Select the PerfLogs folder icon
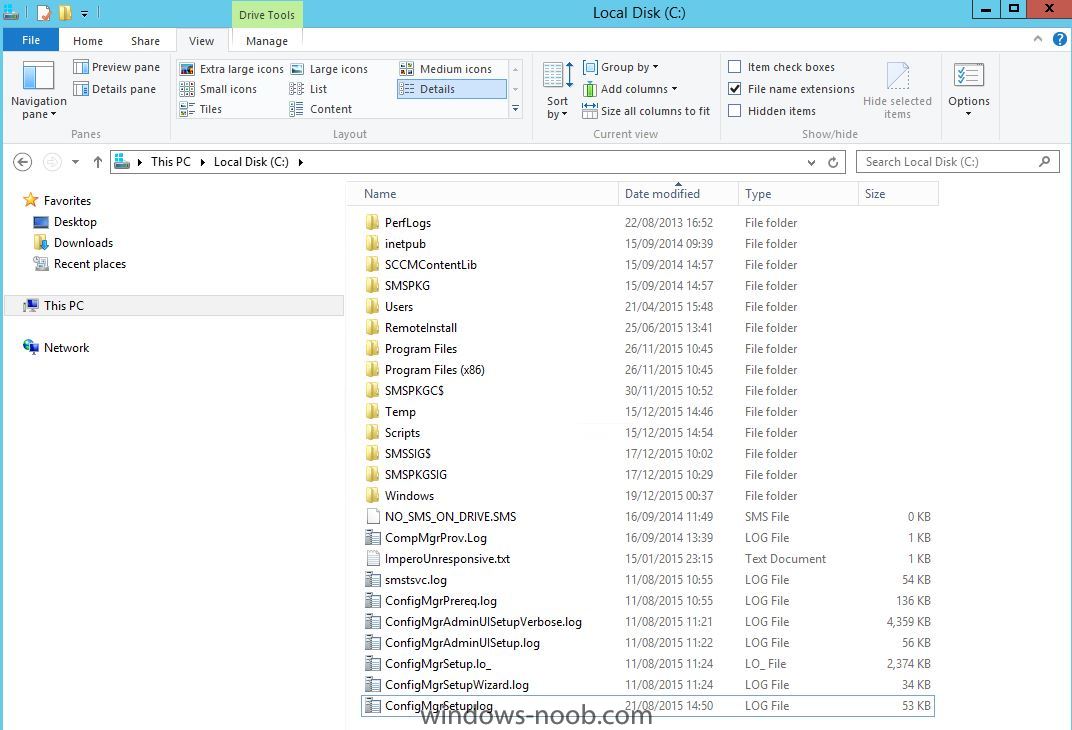Screen dimensions: 1072x730 point(373,222)
